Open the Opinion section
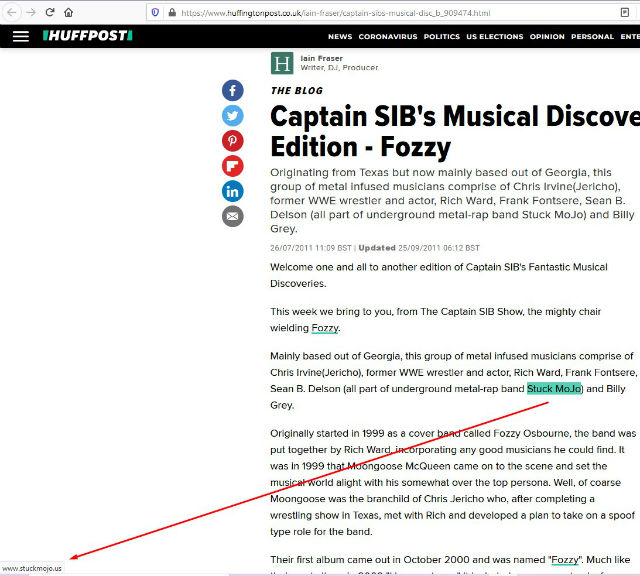 click(x=547, y=37)
